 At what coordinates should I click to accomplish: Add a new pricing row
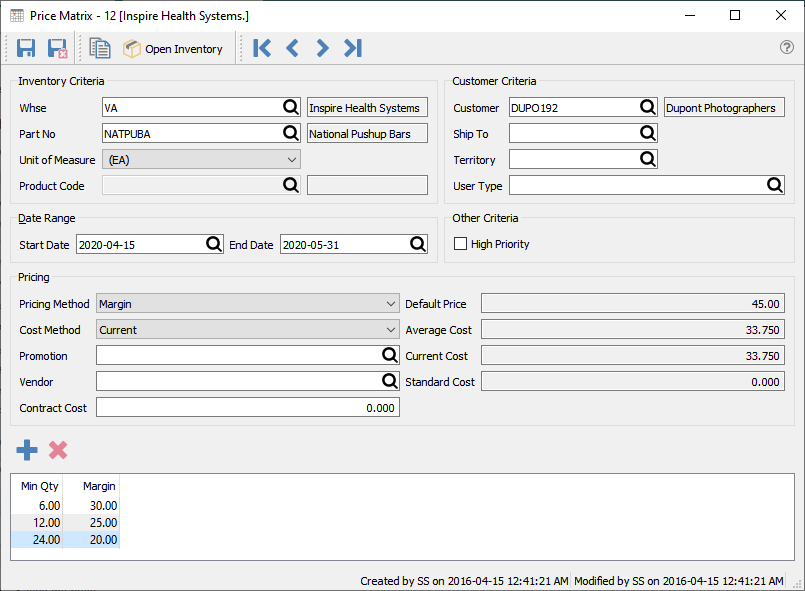point(27,450)
